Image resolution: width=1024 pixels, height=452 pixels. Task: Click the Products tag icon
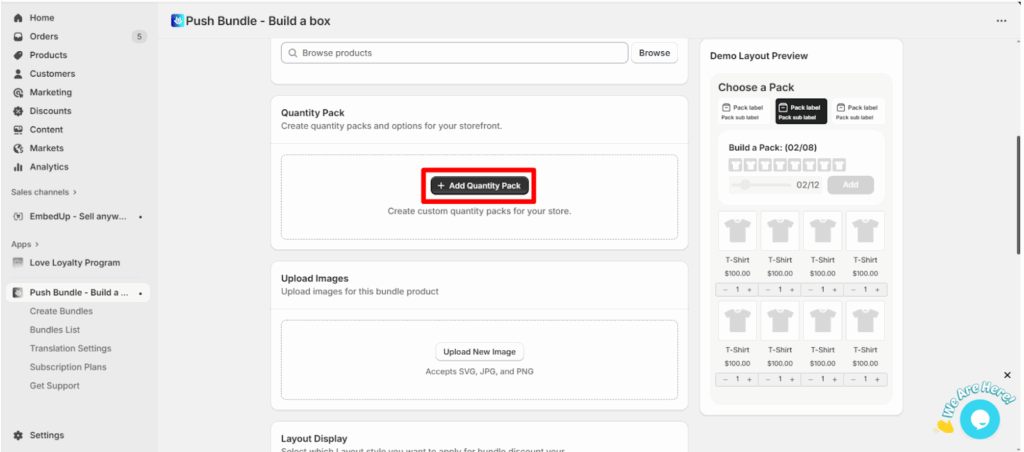coord(18,55)
